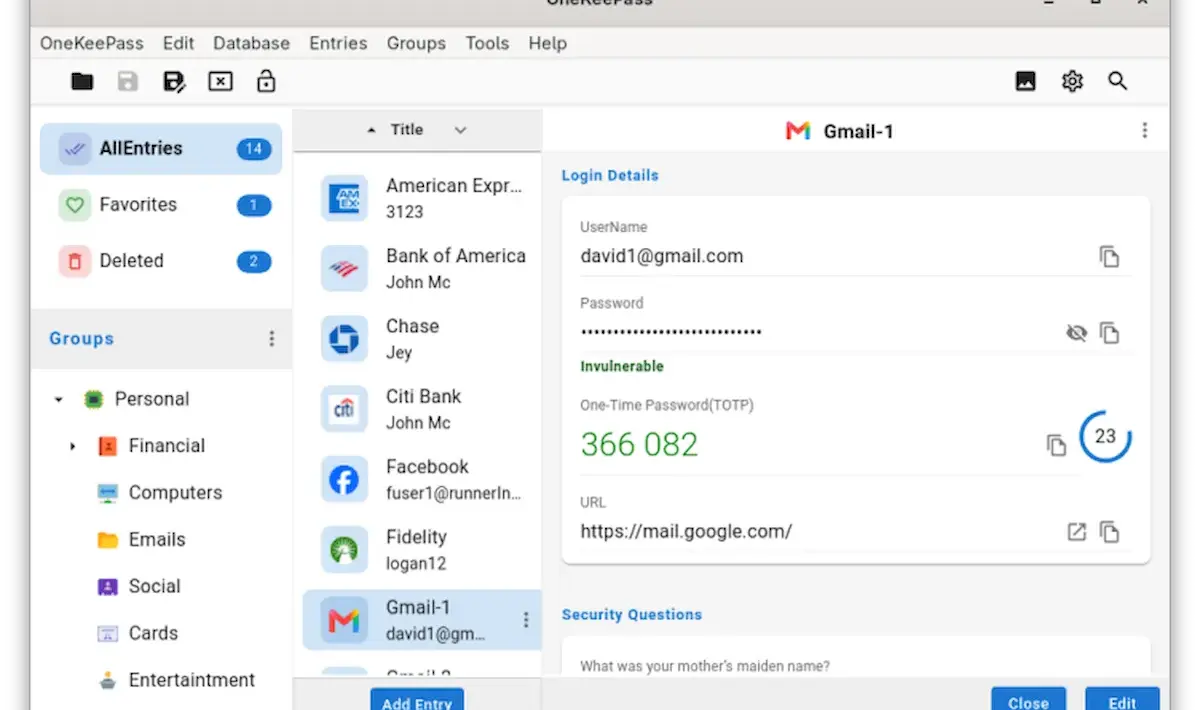This screenshot has height=710, width=1200.
Task: Click the Add Entry button
Action: [417, 701]
